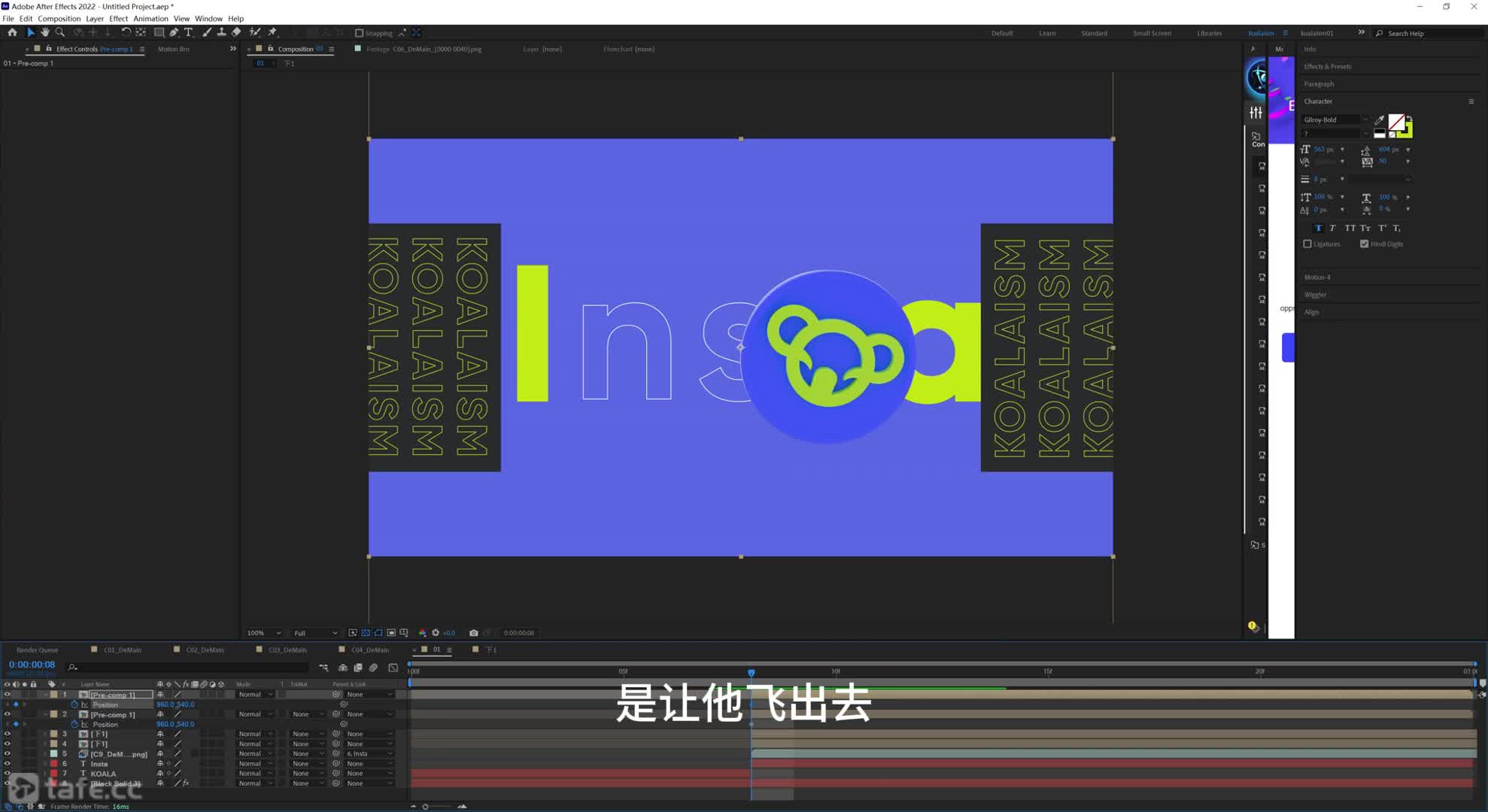Apply All Caps style
Image resolution: width=1488 pixels, height=812 pixels.
pos(1350,228)
